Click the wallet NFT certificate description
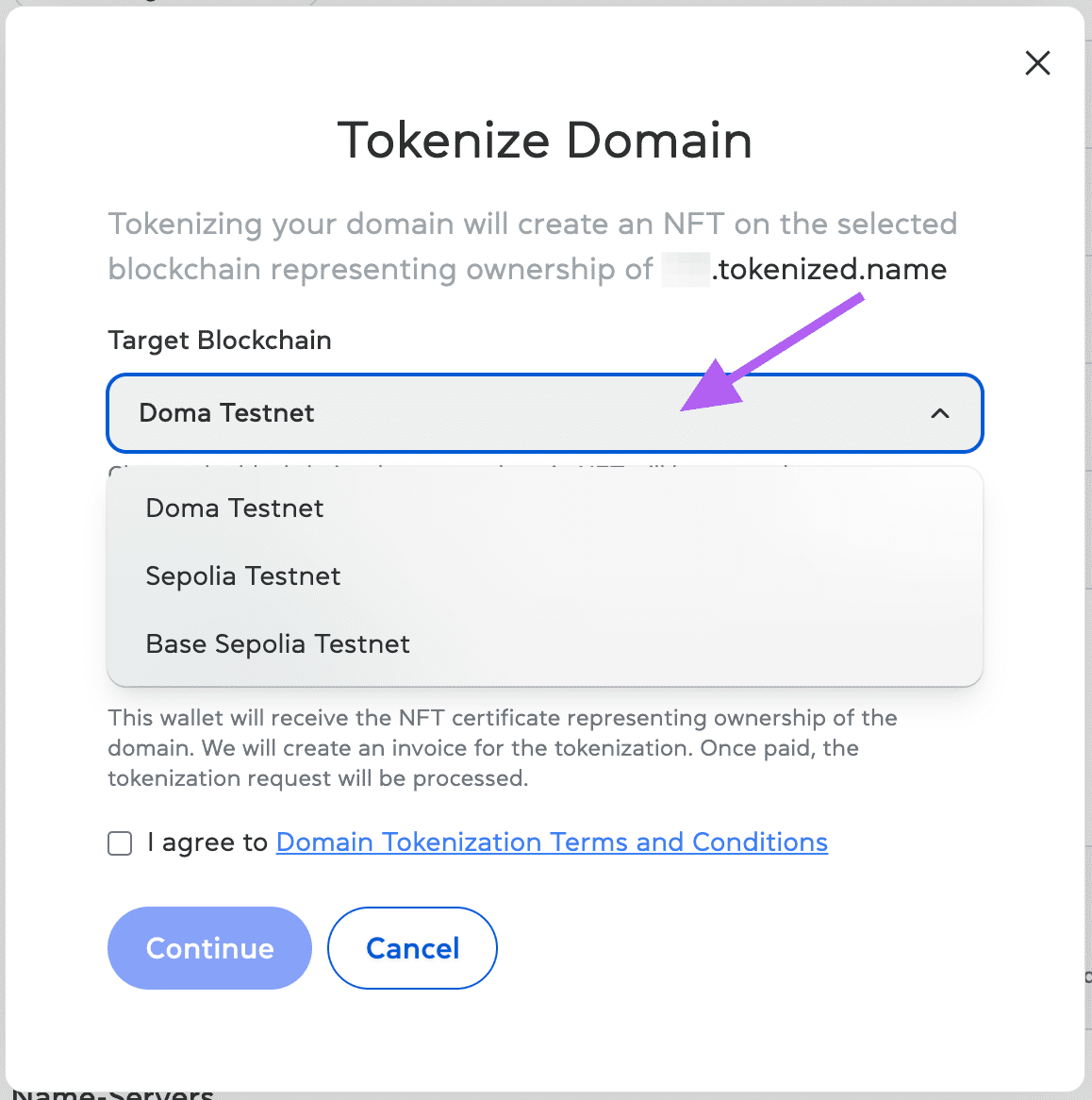The height and width of the screenshot is (1100, 1092). click(502, 748)
